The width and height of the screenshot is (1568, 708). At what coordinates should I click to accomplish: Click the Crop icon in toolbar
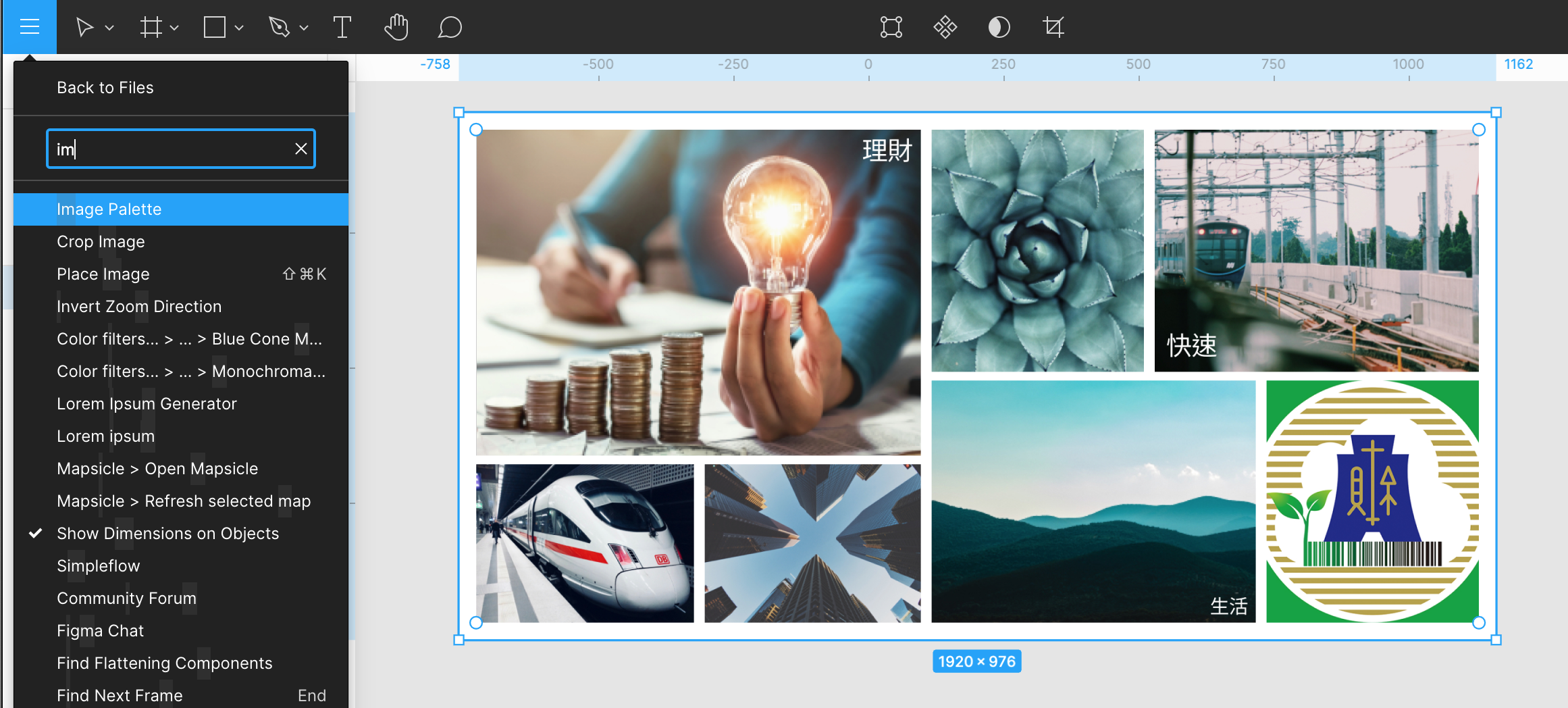(x=1053, y=28)
